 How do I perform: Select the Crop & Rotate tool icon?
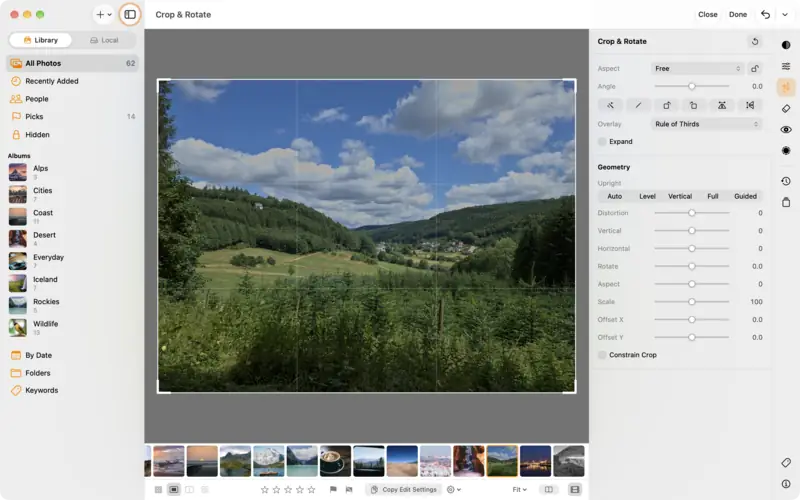point(786,87)
